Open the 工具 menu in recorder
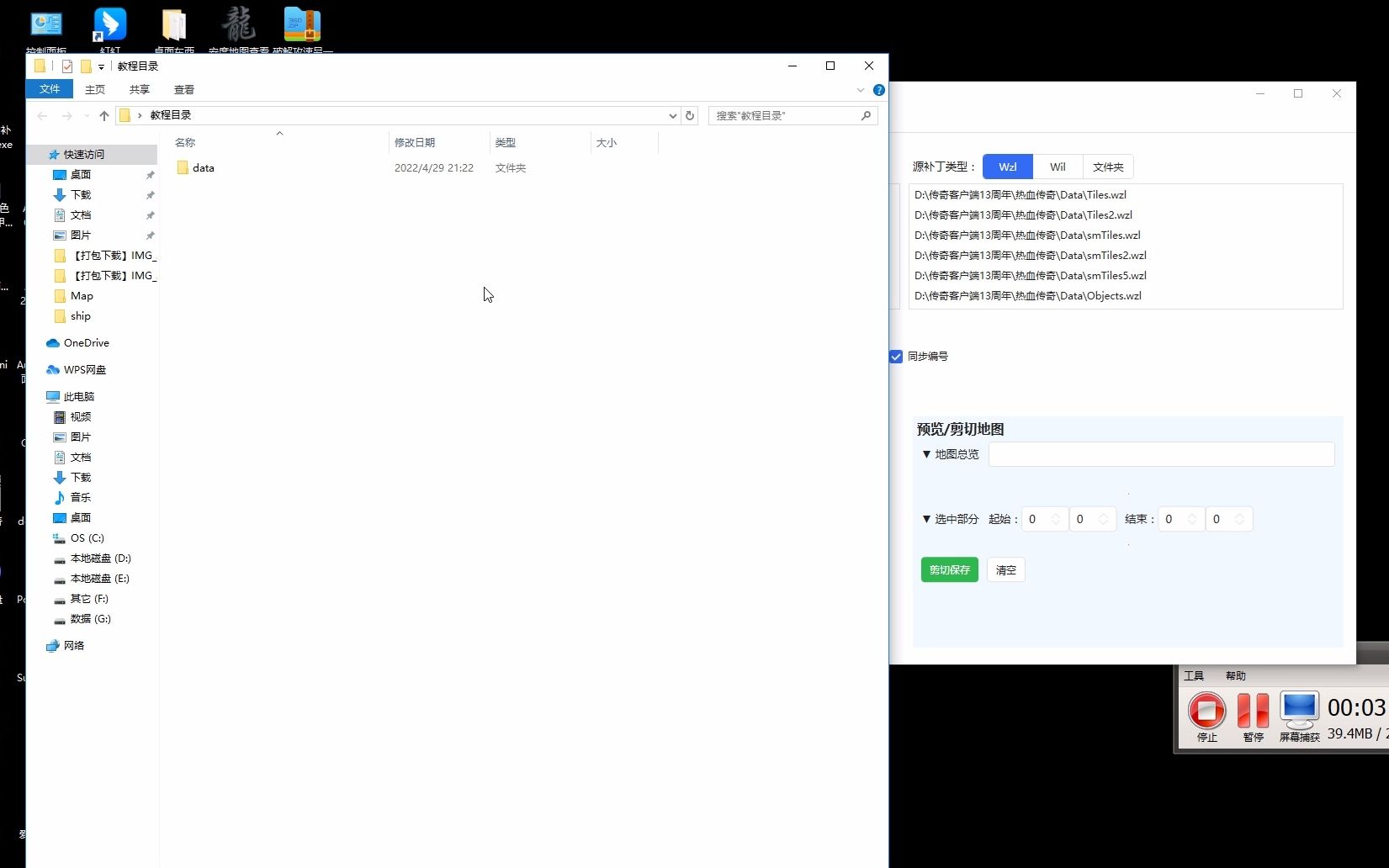 point(1193,675)
